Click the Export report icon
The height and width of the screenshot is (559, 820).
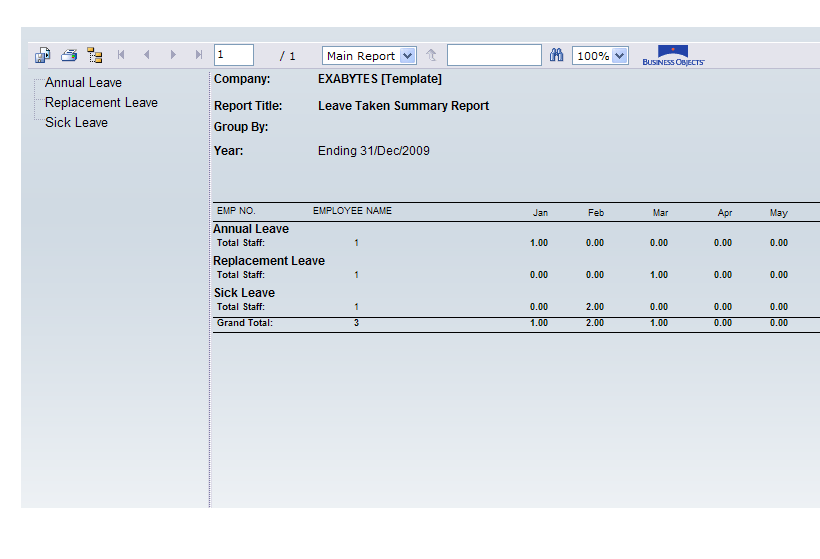coord(43,56)
